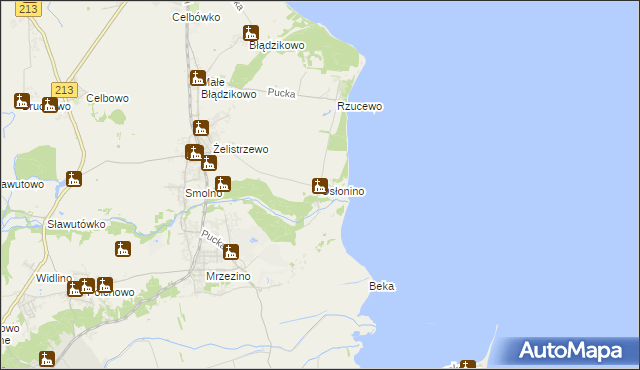Click the Beka place label
This screenshot has width=640, height=370.
(382, 286)
